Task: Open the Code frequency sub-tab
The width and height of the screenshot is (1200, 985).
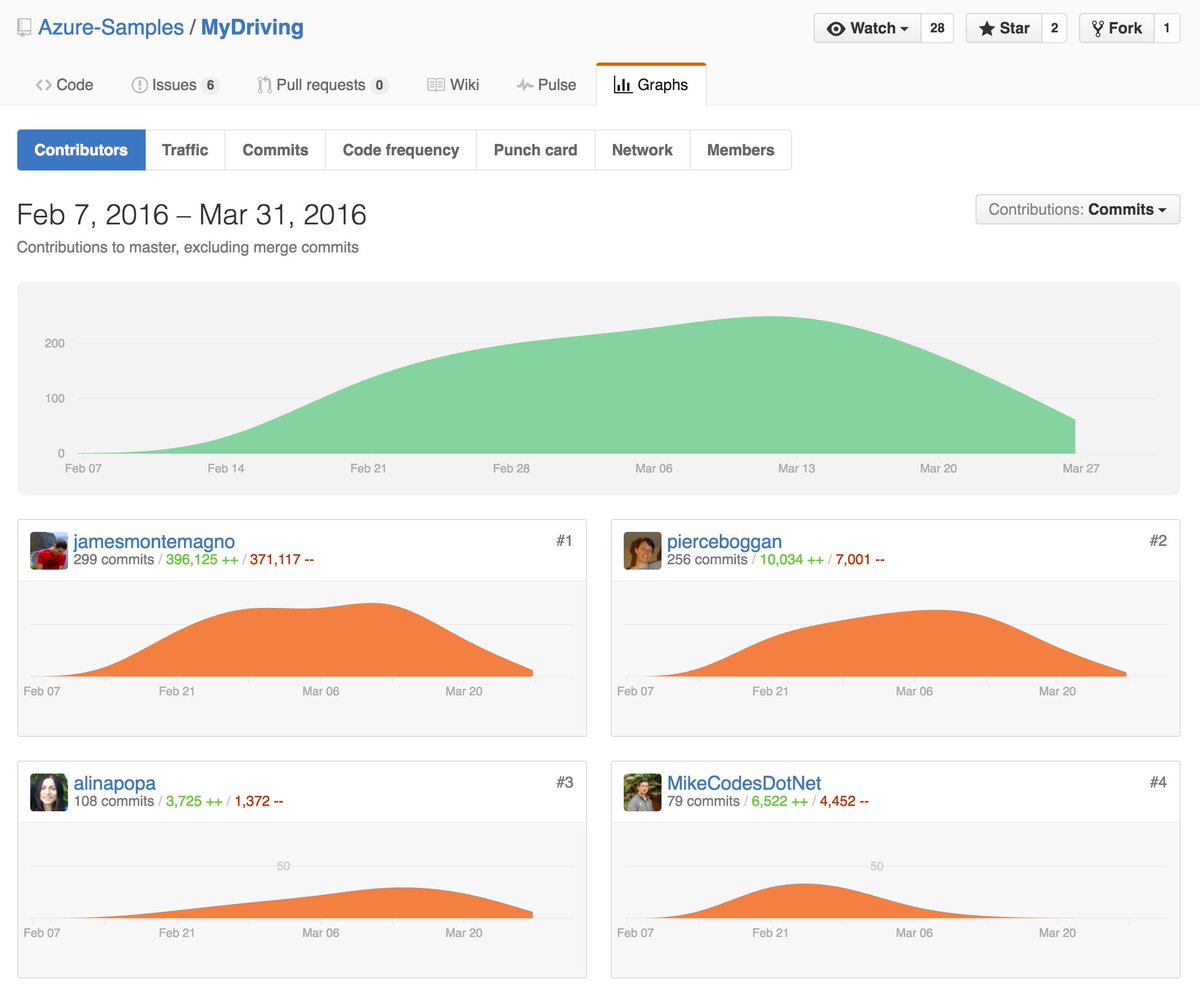Action: click(x=401, y=150)
